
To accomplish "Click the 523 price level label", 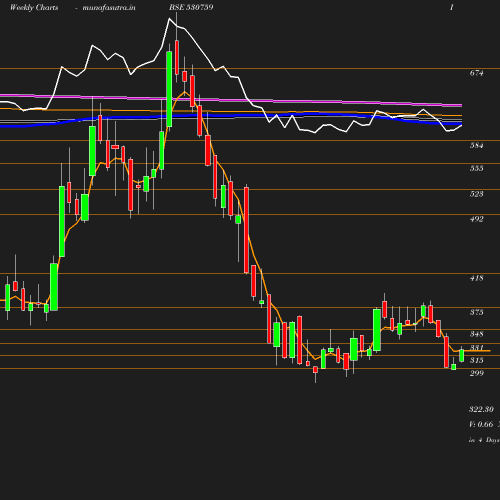I will pos(476,194).
